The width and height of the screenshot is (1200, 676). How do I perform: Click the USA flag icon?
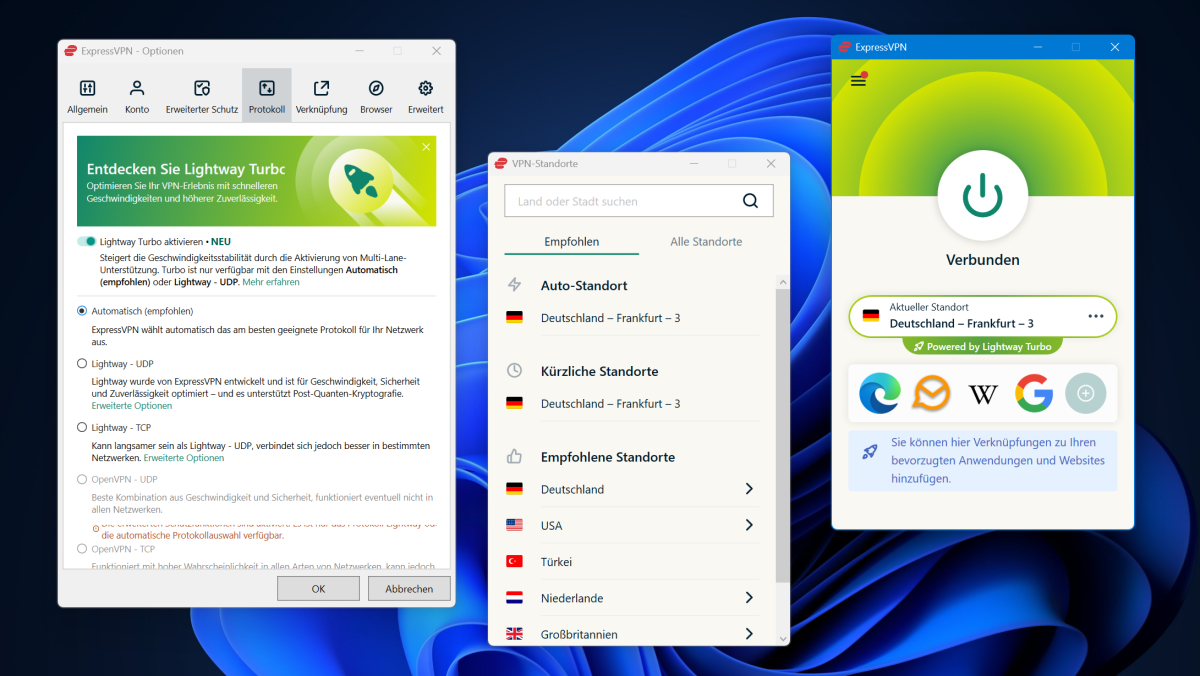pos(515,525)
